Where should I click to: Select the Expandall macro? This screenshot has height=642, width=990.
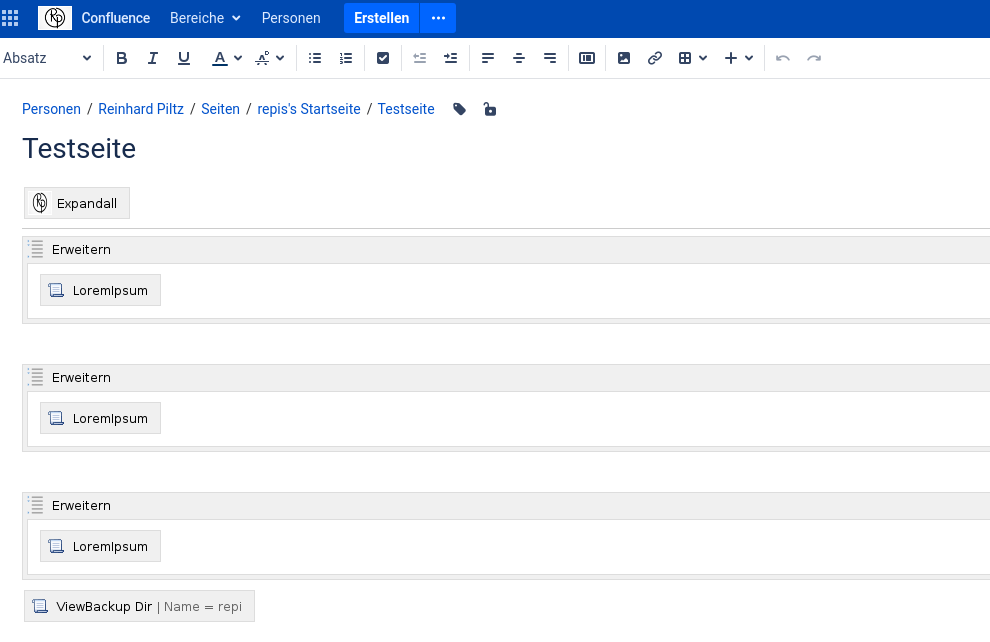point(77,203)
